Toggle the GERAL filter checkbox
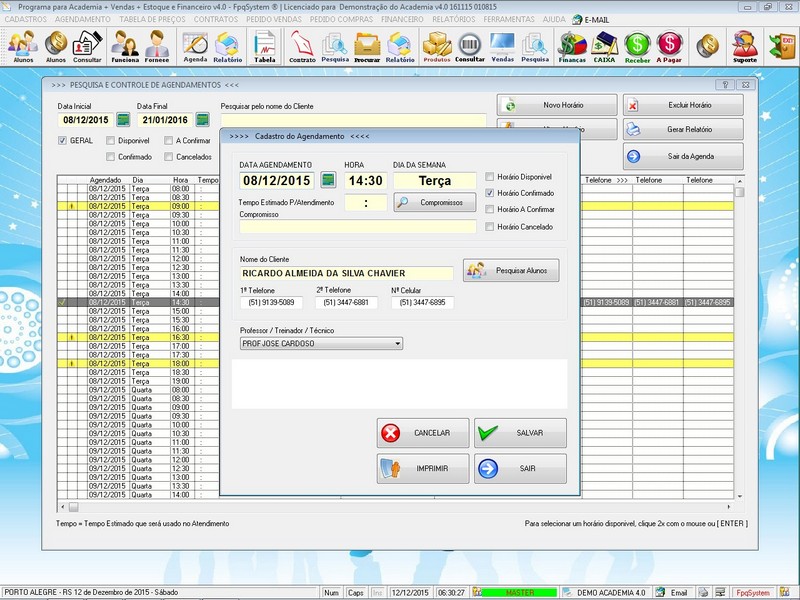This screenshot has height=600, width=800. pos(62,141)
